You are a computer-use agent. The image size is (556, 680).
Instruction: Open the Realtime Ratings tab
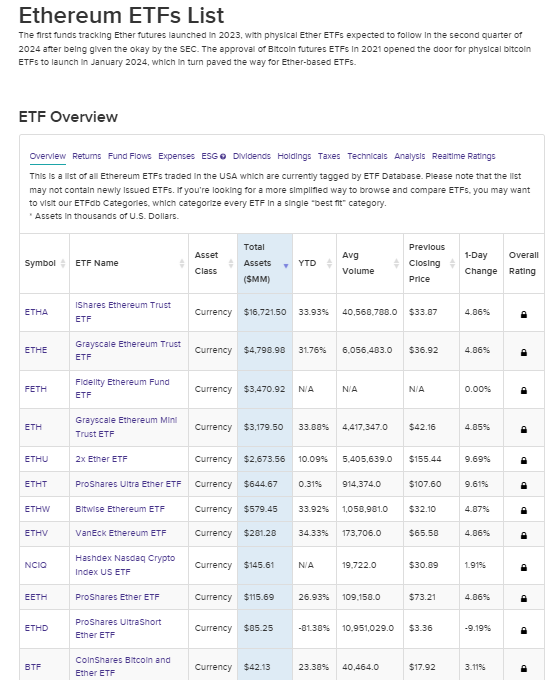[464, 156]
